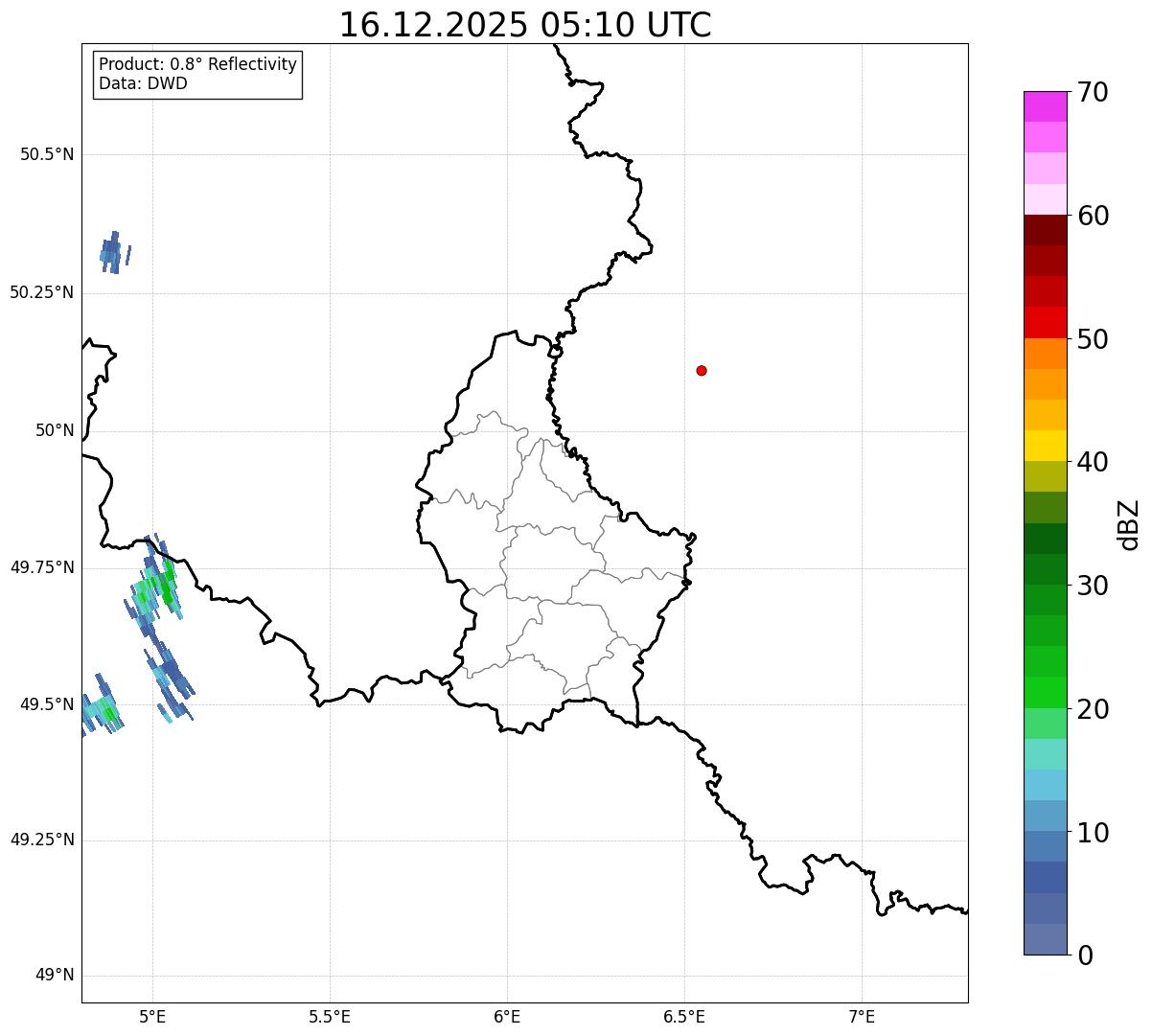Click the red radar station marker
This screenshot has height=1036, width=1152.
(x=702, y=370)
